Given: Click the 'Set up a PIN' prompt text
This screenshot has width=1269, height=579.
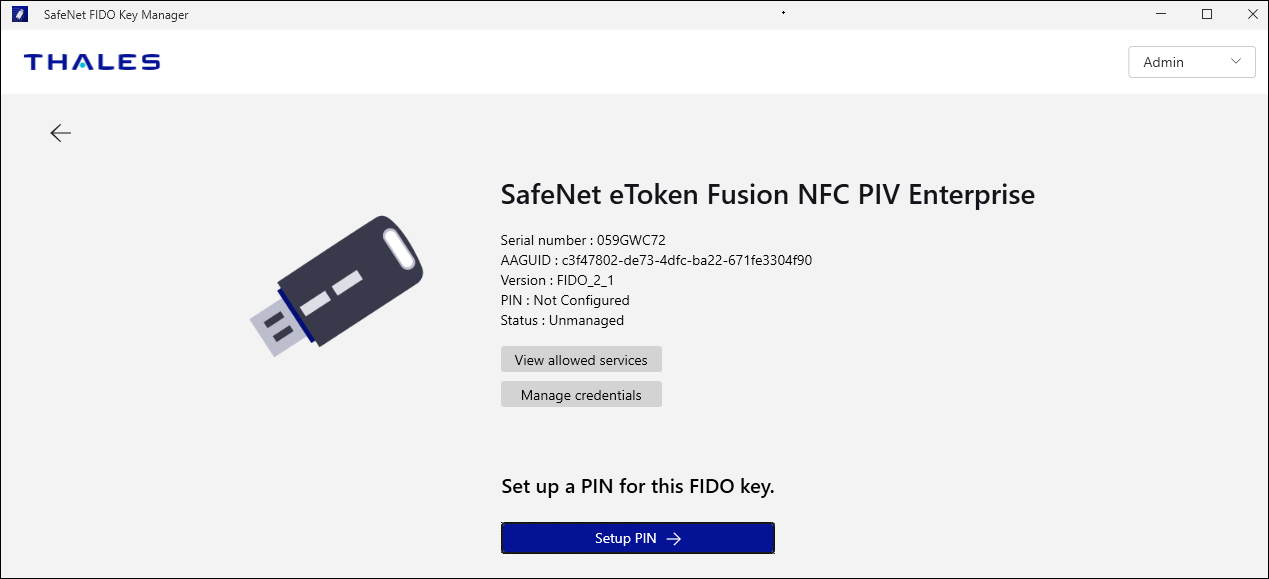Looking at the screenshot, I should tap(638, 487).
